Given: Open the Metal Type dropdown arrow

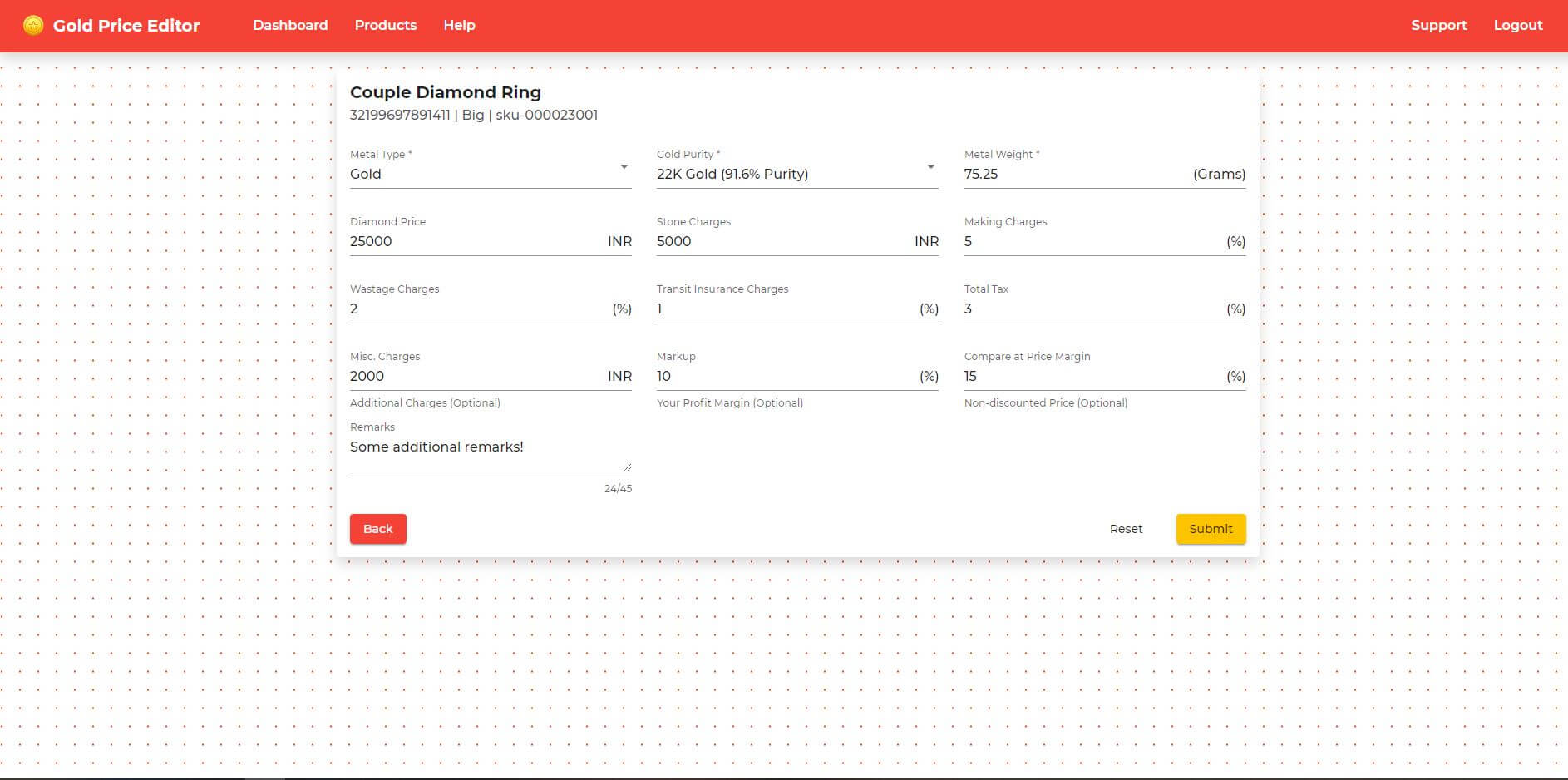Looking at the screenshot, I should coord(624,167).
